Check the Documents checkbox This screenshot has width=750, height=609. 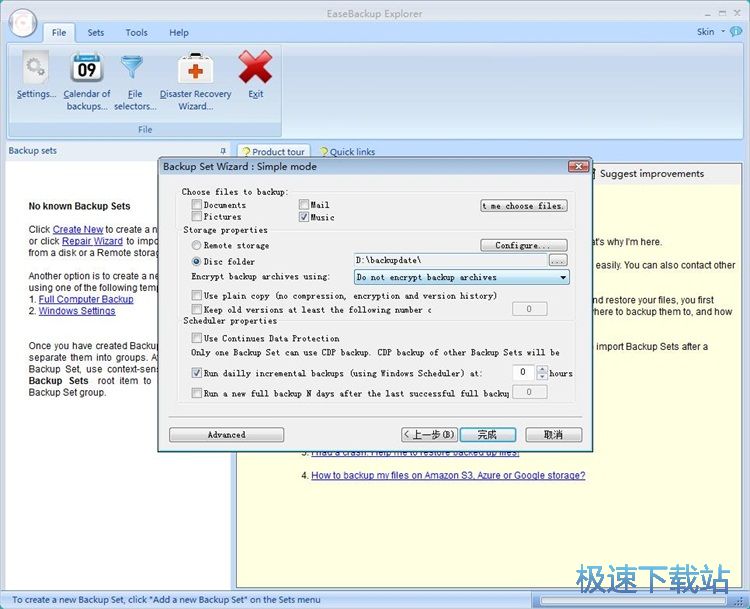point(197,205)
